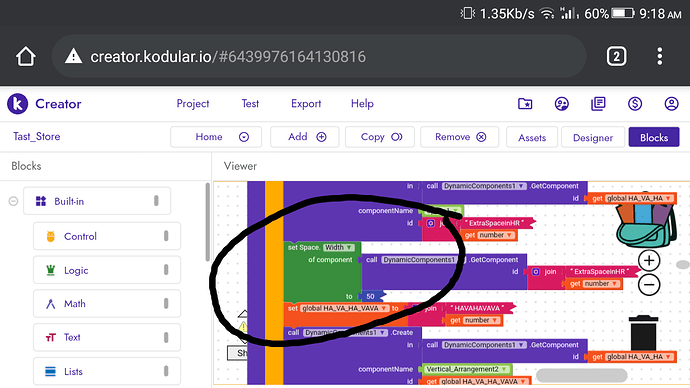The height and width of the screenshot is (388, 690).
Task: Click the Kodular Creator logo icon
Action: tap(18, 104)
